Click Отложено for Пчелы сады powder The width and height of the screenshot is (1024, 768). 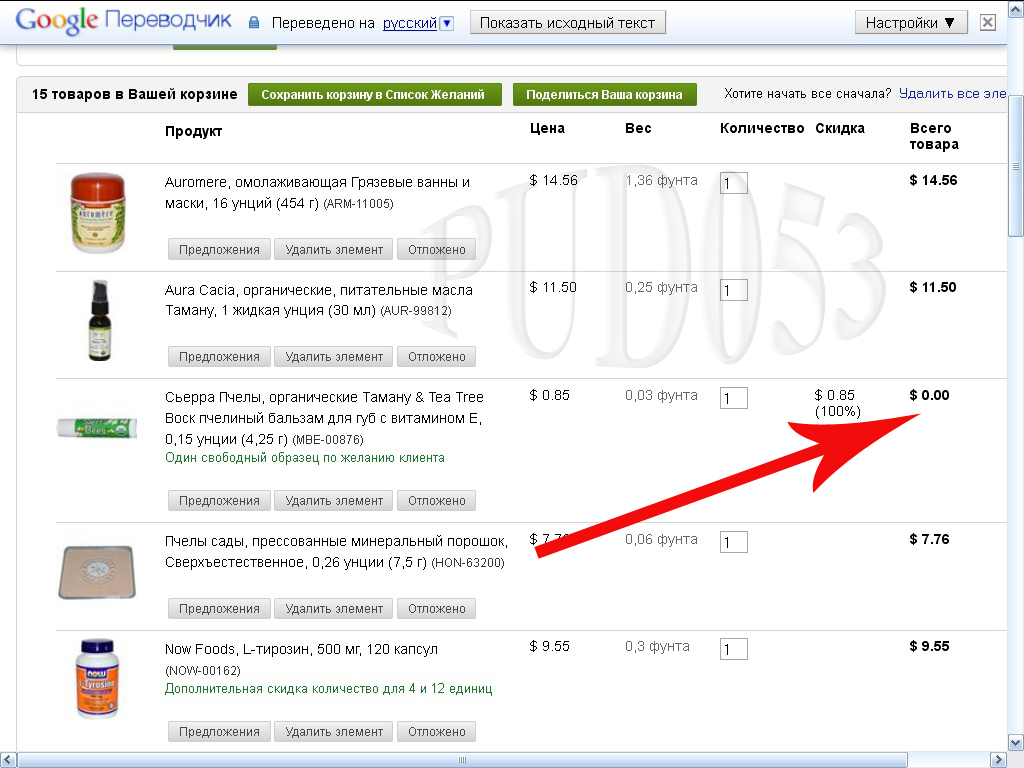point(436,608)
